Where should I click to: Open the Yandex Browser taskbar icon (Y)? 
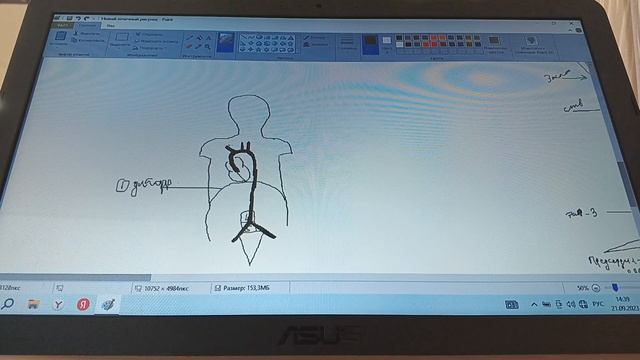tap(58, 304)
